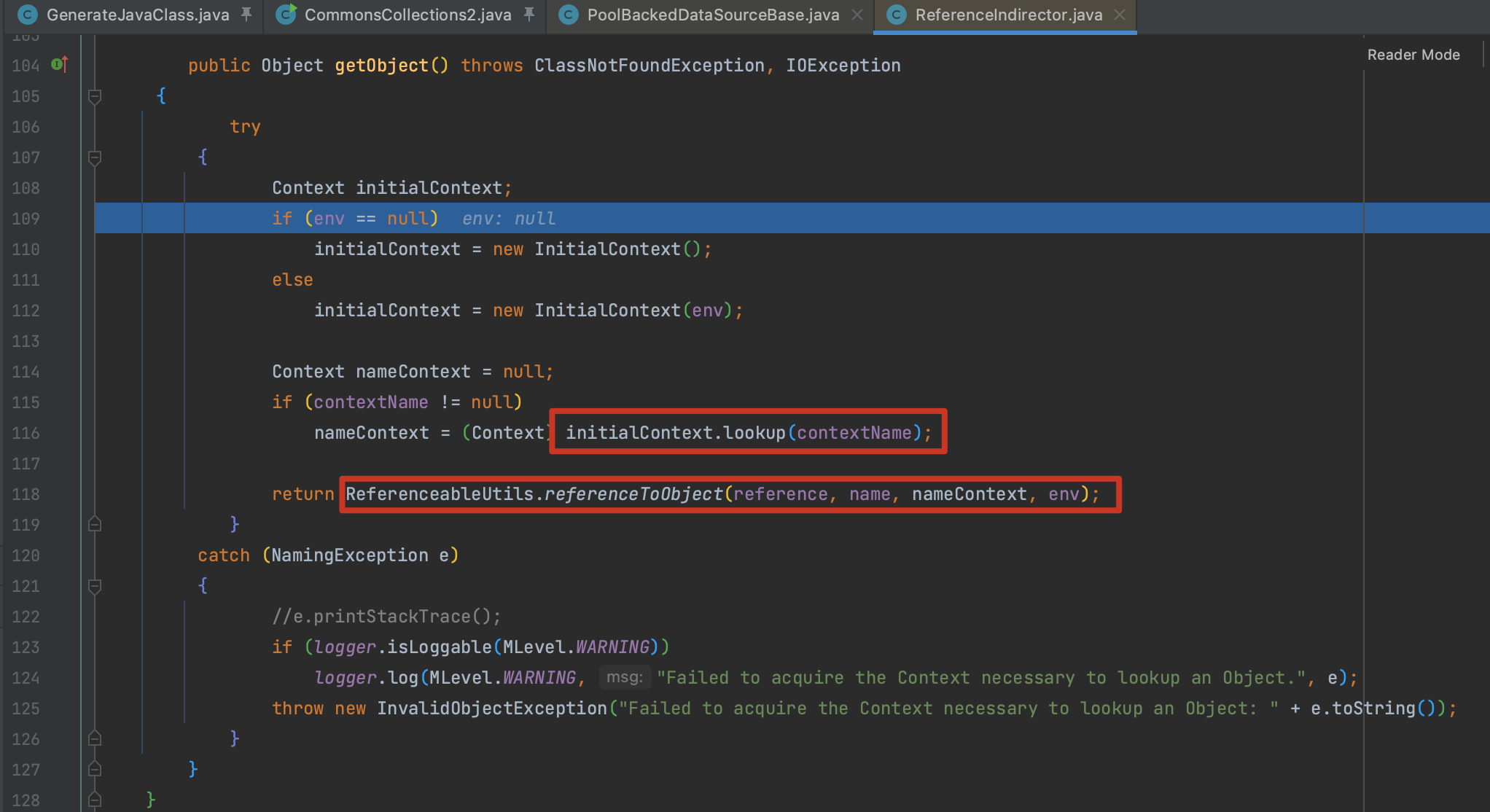This screenshot has height=812, width=1490.
Task: Click else keyword on line 111
Action: 292,280
